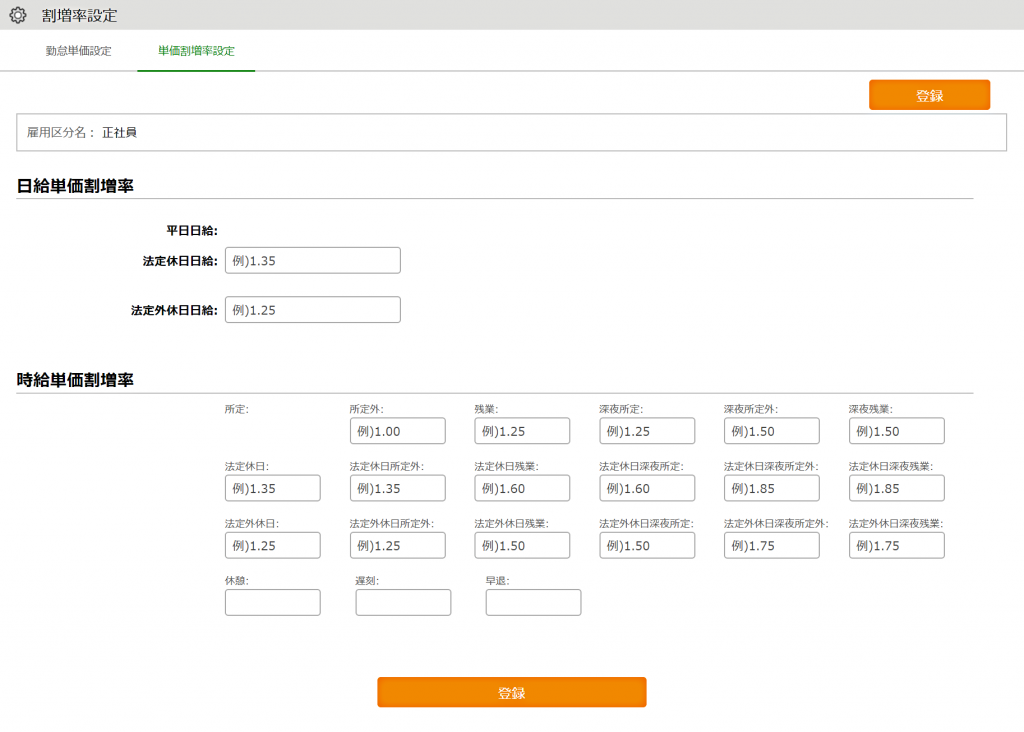Click the 残業 rate input field
Screen dimensions: 1024x732
click(522, 431)
